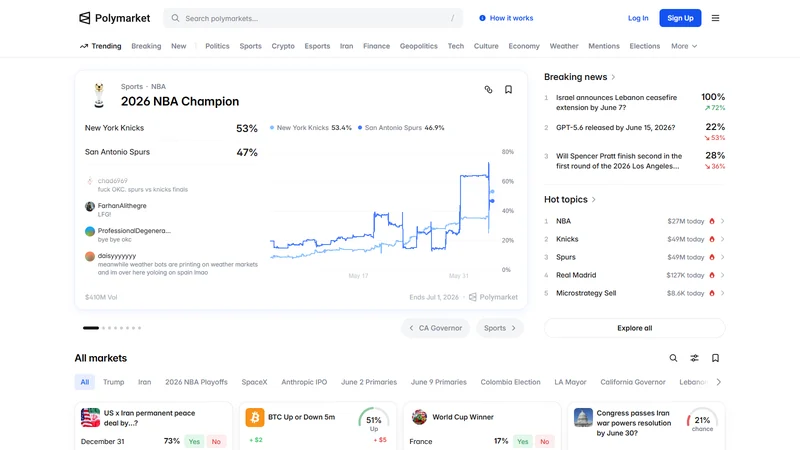Filter markets by Iran tag chip
800x450 pixels.
[144, 382]
